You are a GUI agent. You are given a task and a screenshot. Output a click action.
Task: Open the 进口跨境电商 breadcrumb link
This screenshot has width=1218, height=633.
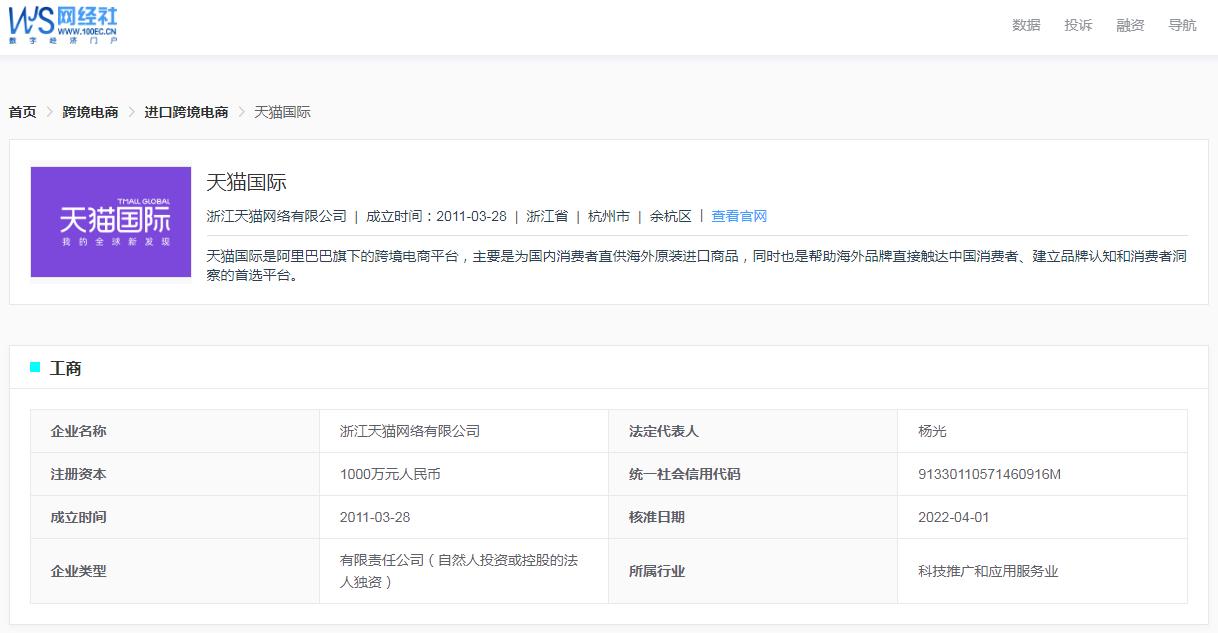pos(186,111)
